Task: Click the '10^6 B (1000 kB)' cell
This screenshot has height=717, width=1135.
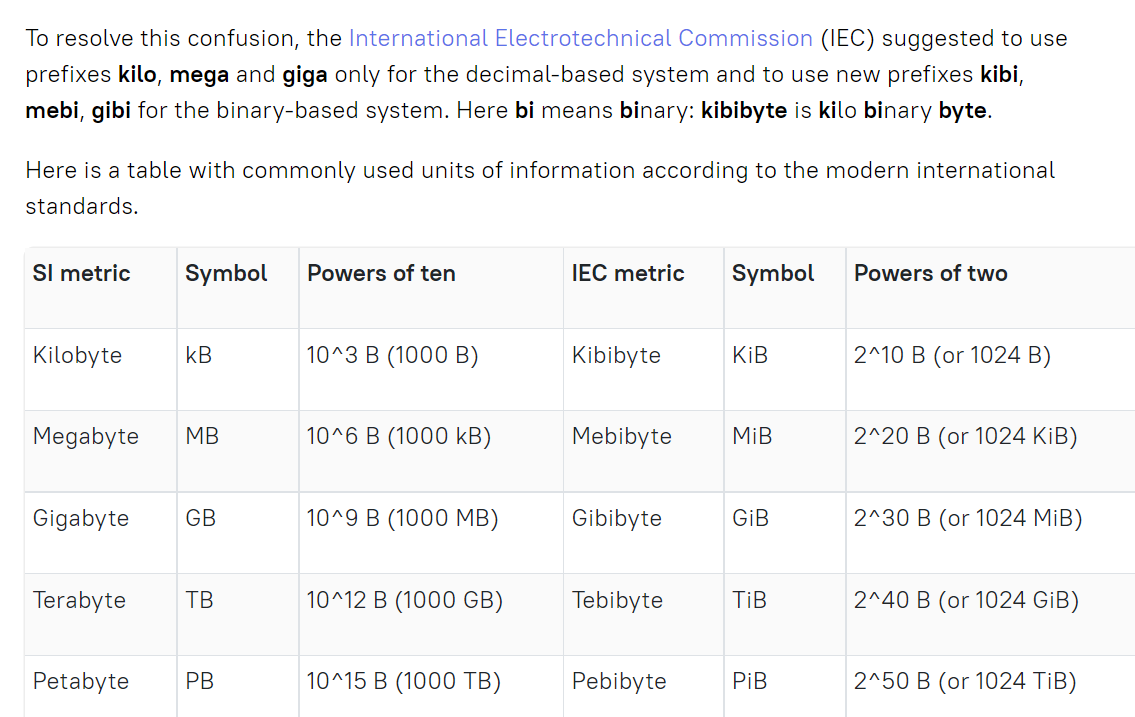Action: coord(398,436)
